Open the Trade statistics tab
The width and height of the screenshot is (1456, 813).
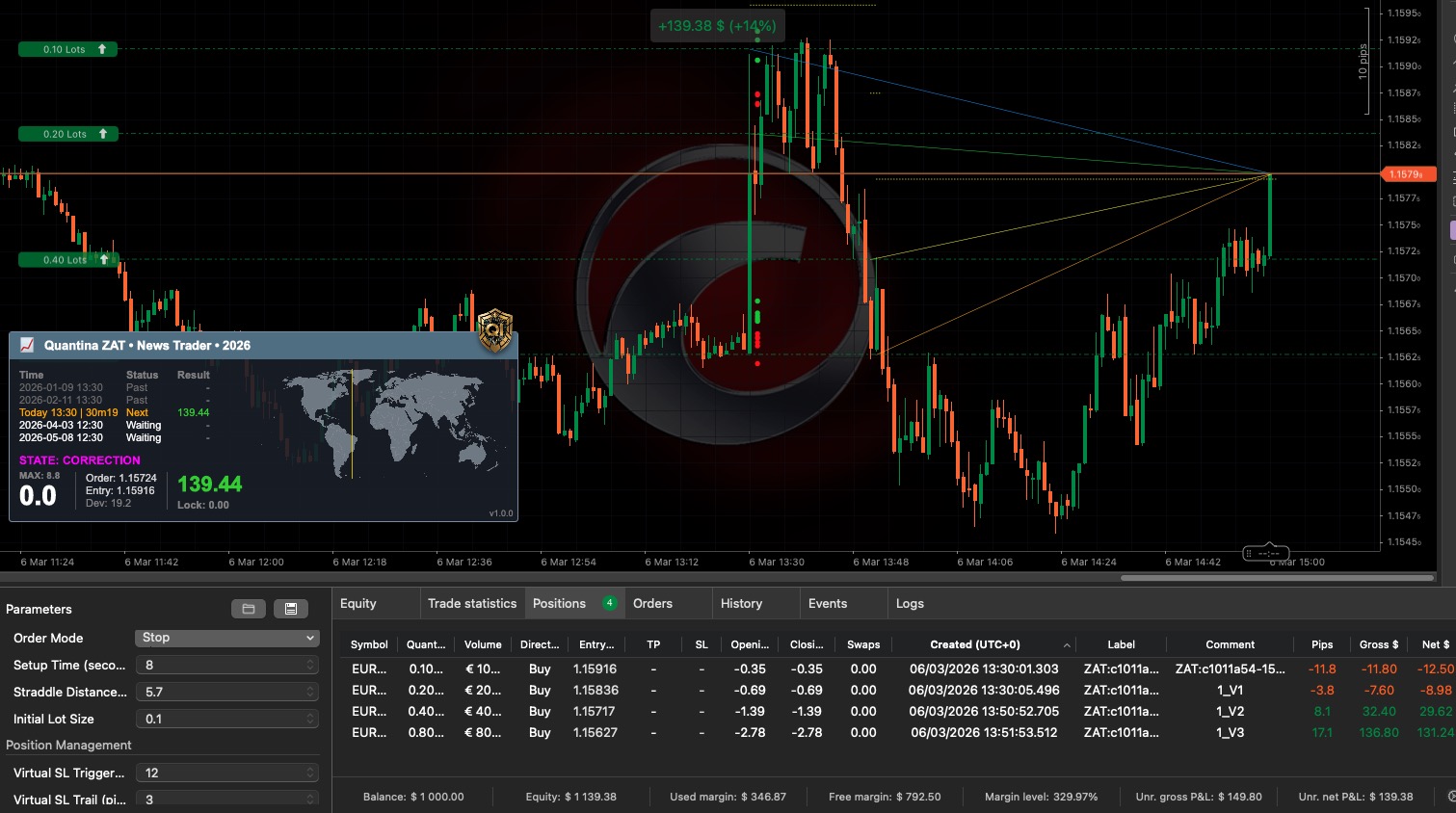(472, 603)
